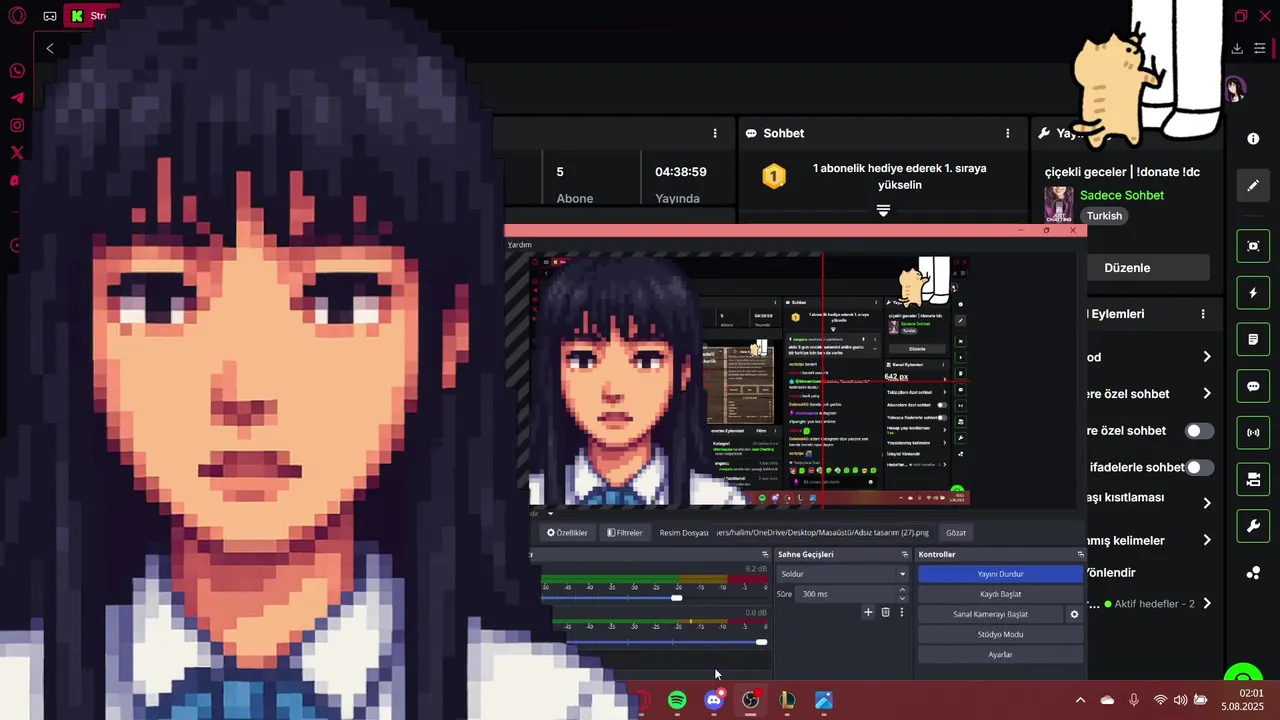Screen dimensions: 1280x720
Task: Open the Sohbet panel three-dot menu
Action: [x=1007, y=133]
